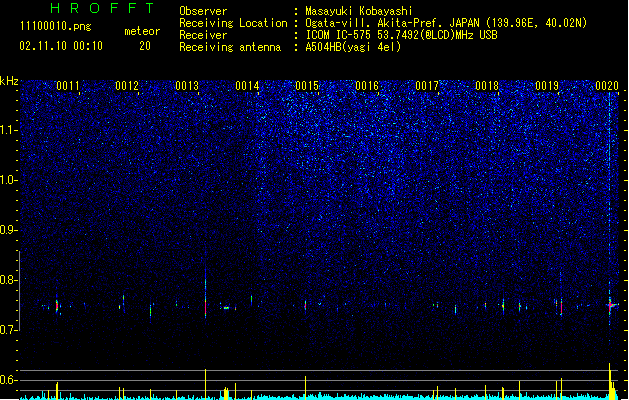629x400 pixels.
Task: Click the meteor echo below 0011 marker
Action: [57, 306]
